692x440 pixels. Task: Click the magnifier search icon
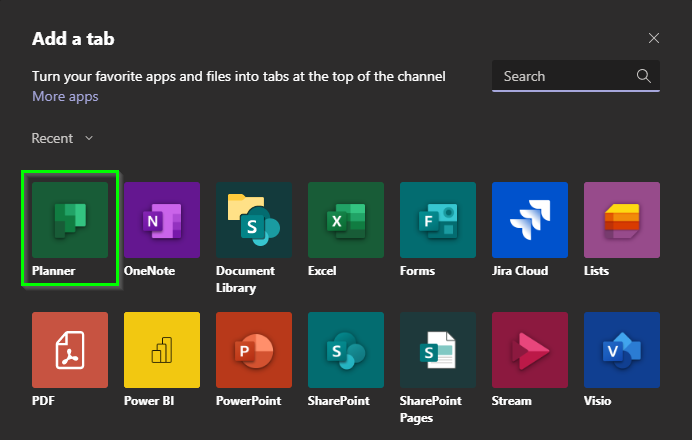[643, 76]
